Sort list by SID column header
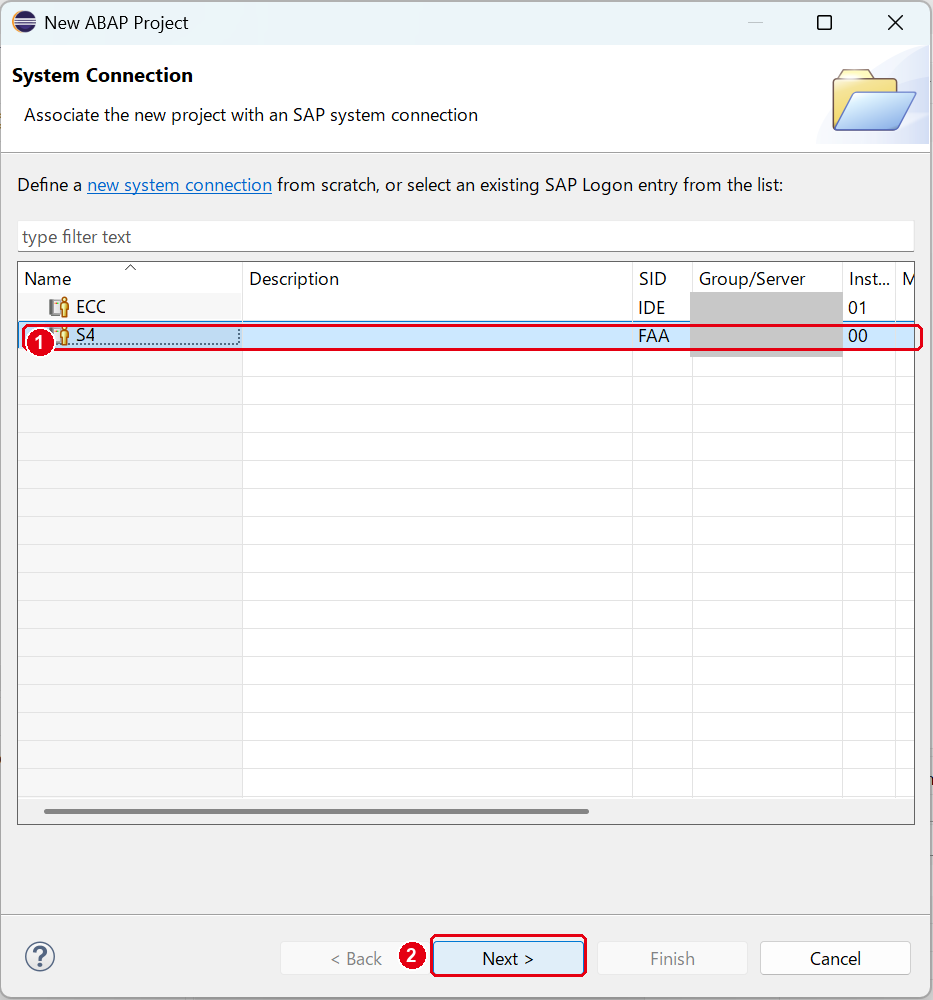The image size is (933, 1000). tap(662, 279)
